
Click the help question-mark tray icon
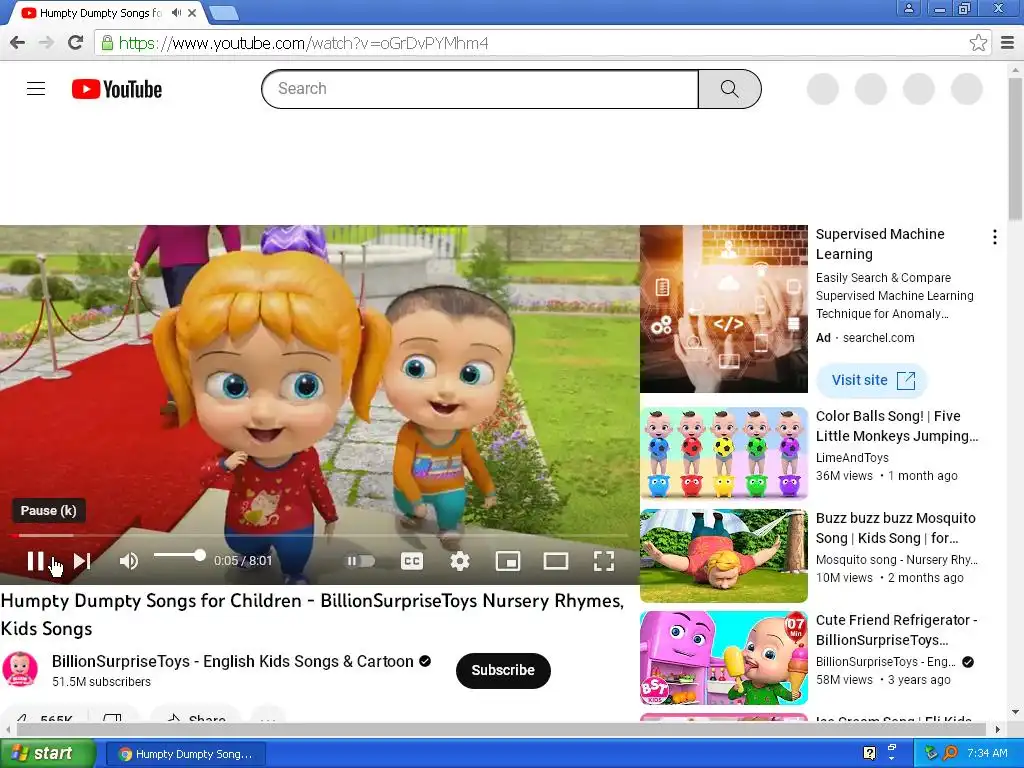click(869, 753)
